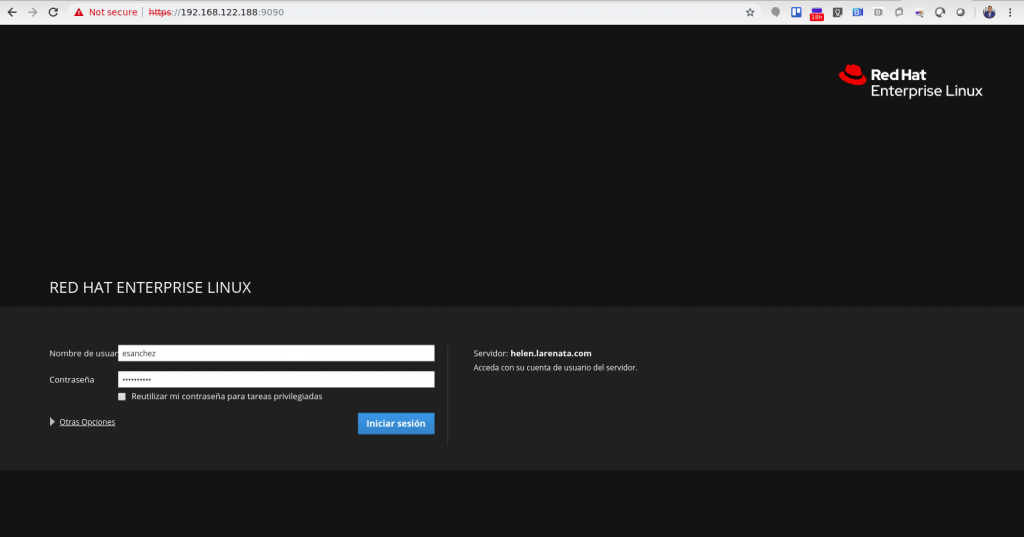Viewport: 1024px width, 537px height.
Task: Open the Chrome three-dot menu
Action: pyautogui.click(x=1009, y=12)
